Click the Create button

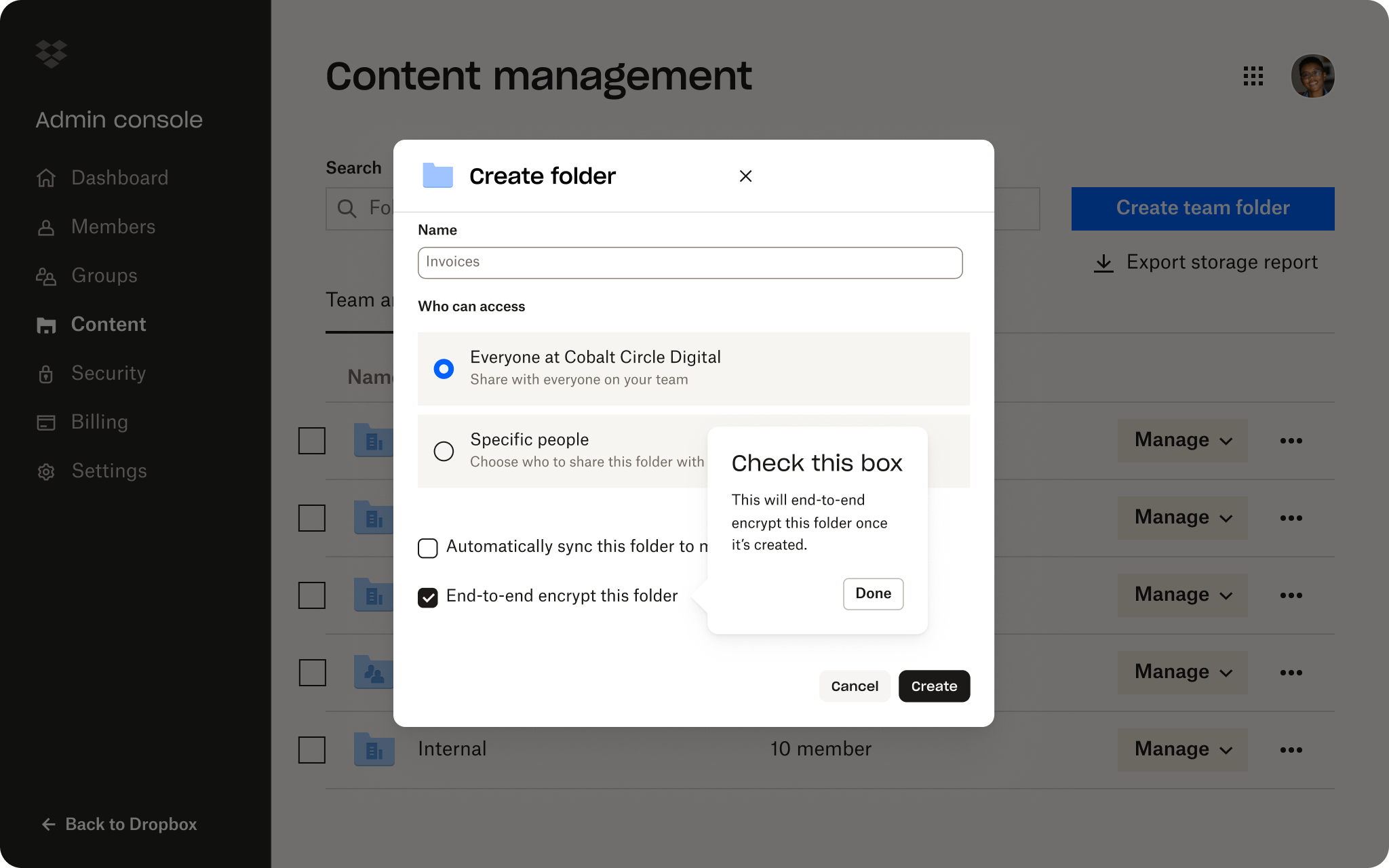[934, 686]
